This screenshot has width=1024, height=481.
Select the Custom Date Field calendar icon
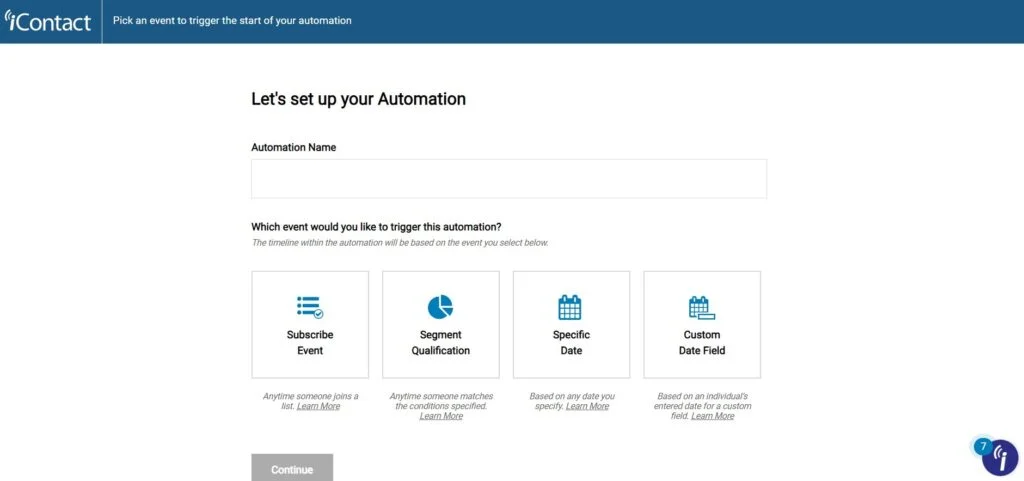[x=701, y=307]
